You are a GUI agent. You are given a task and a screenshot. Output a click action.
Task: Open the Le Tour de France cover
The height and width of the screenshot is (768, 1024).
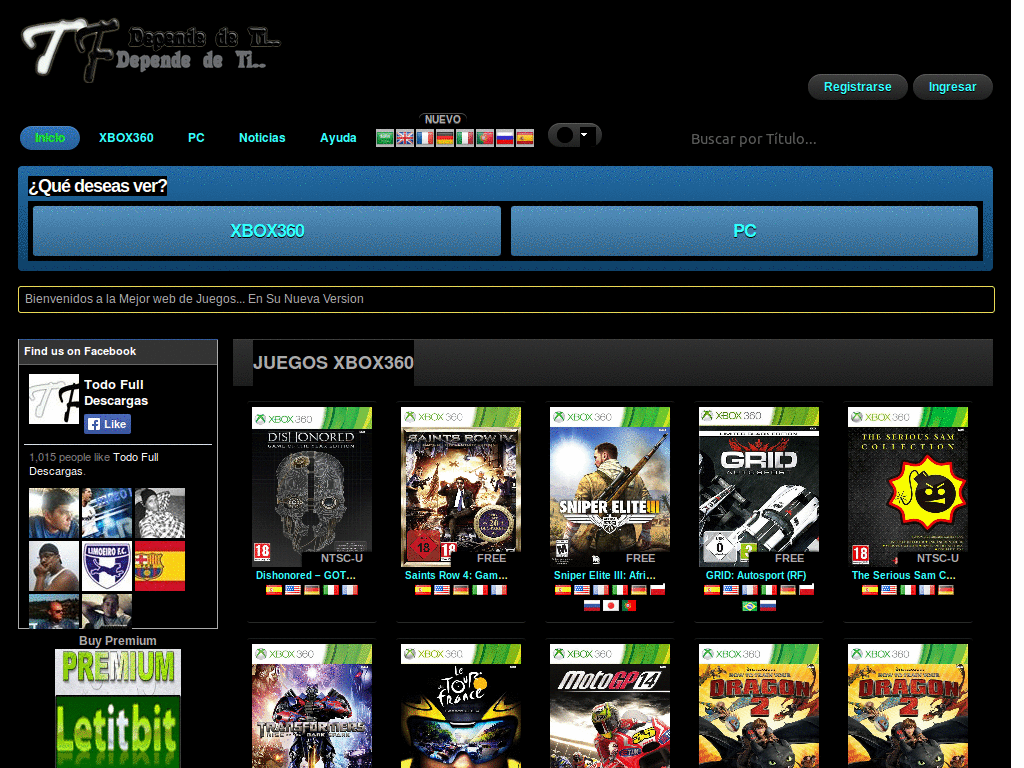(461, 706)
